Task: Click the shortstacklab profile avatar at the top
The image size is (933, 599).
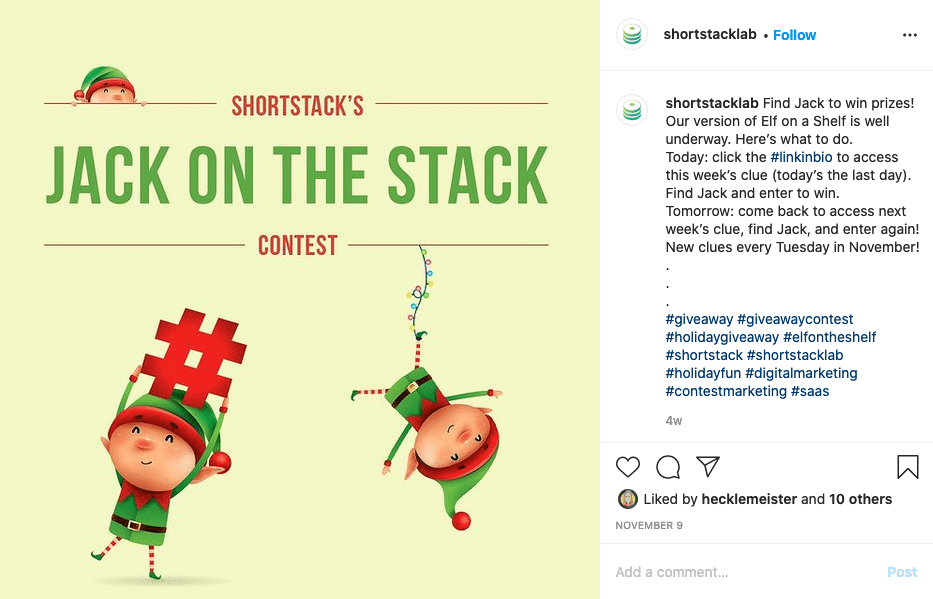Action: (x=632, y=34)
